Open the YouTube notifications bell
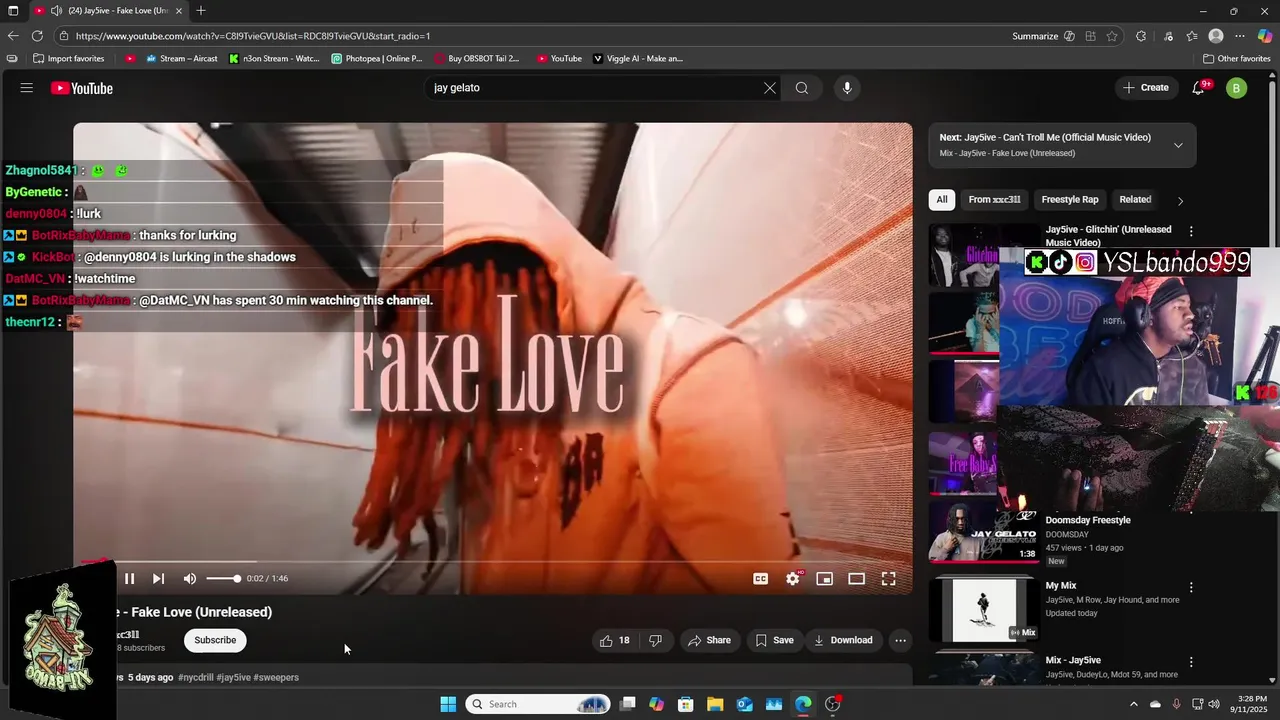 coord(1198,88)
